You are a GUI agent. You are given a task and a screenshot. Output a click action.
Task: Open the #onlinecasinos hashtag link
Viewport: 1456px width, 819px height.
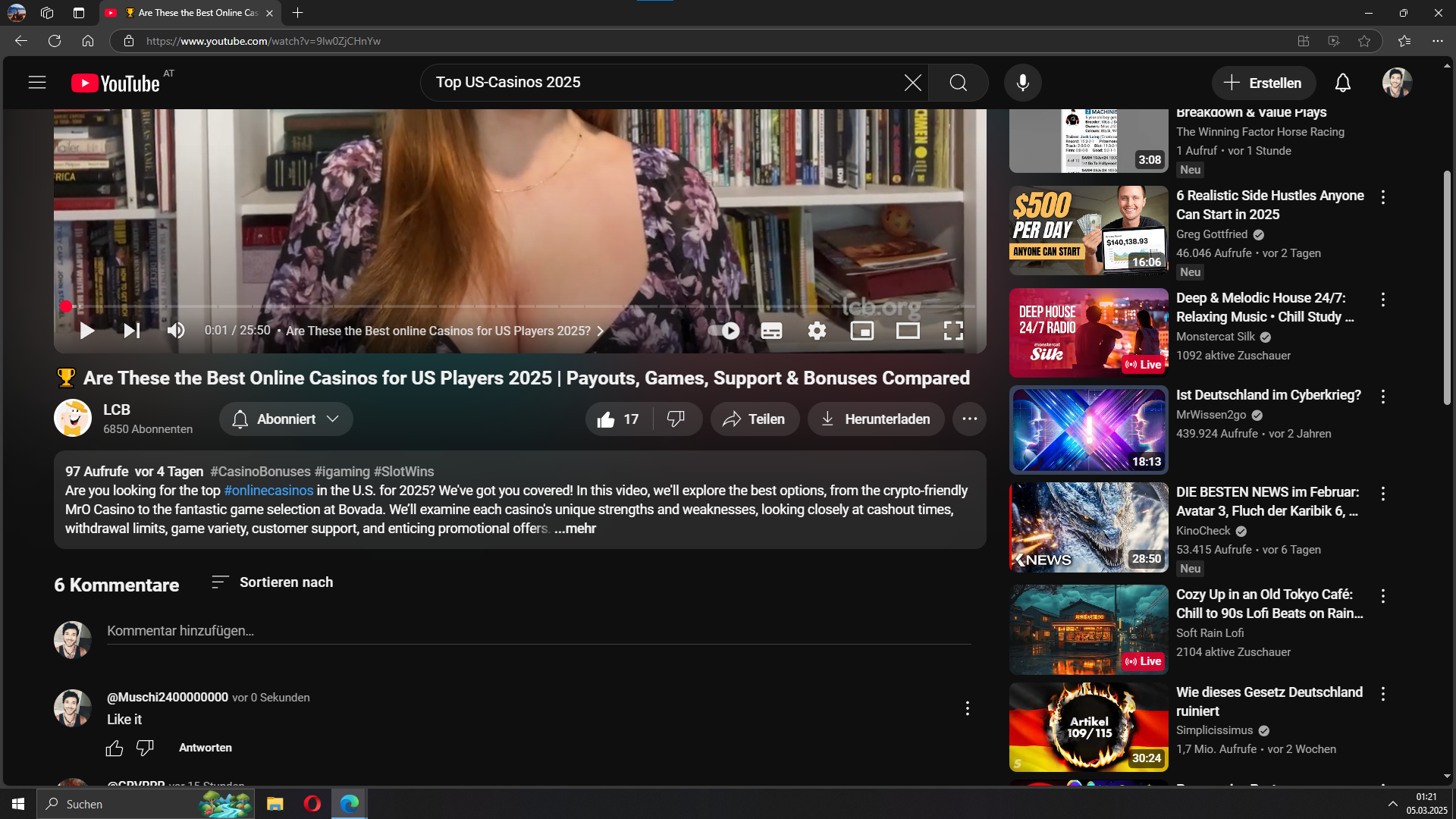[268, 491]
